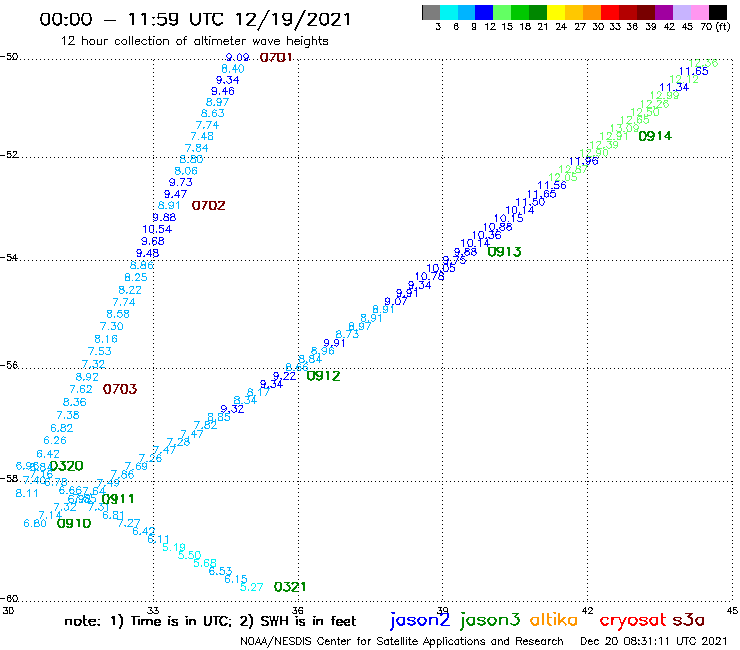Click the lavender legend color swatch
The width and height of the screenshot is (740, 650).
point(681,12)
